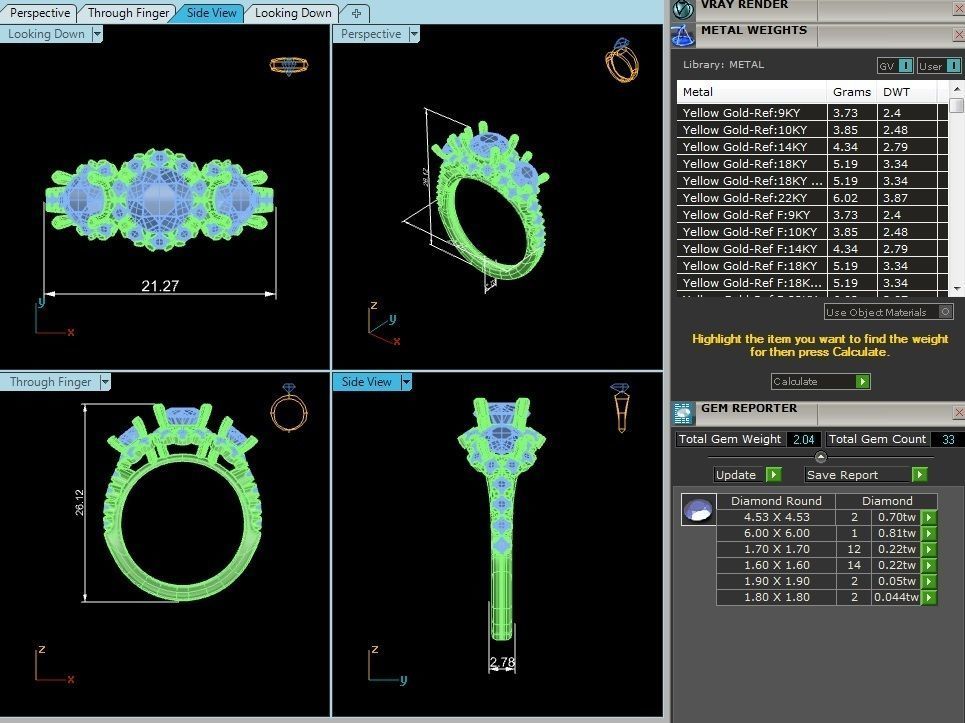Click the green arrow beside Calculate

tap(863, 381)
